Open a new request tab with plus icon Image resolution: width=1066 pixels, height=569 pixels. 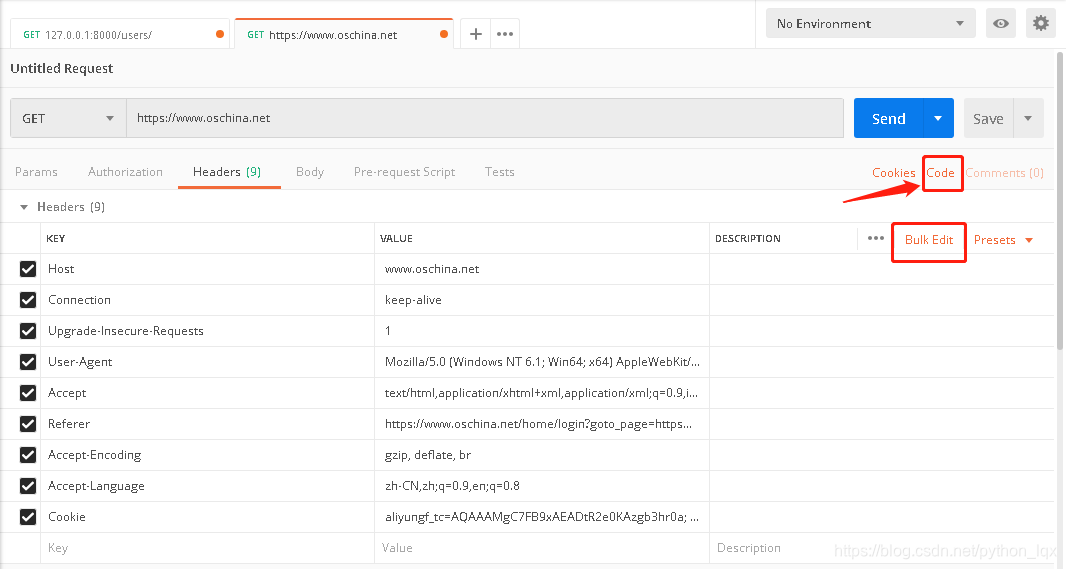[x=476, y=34]
